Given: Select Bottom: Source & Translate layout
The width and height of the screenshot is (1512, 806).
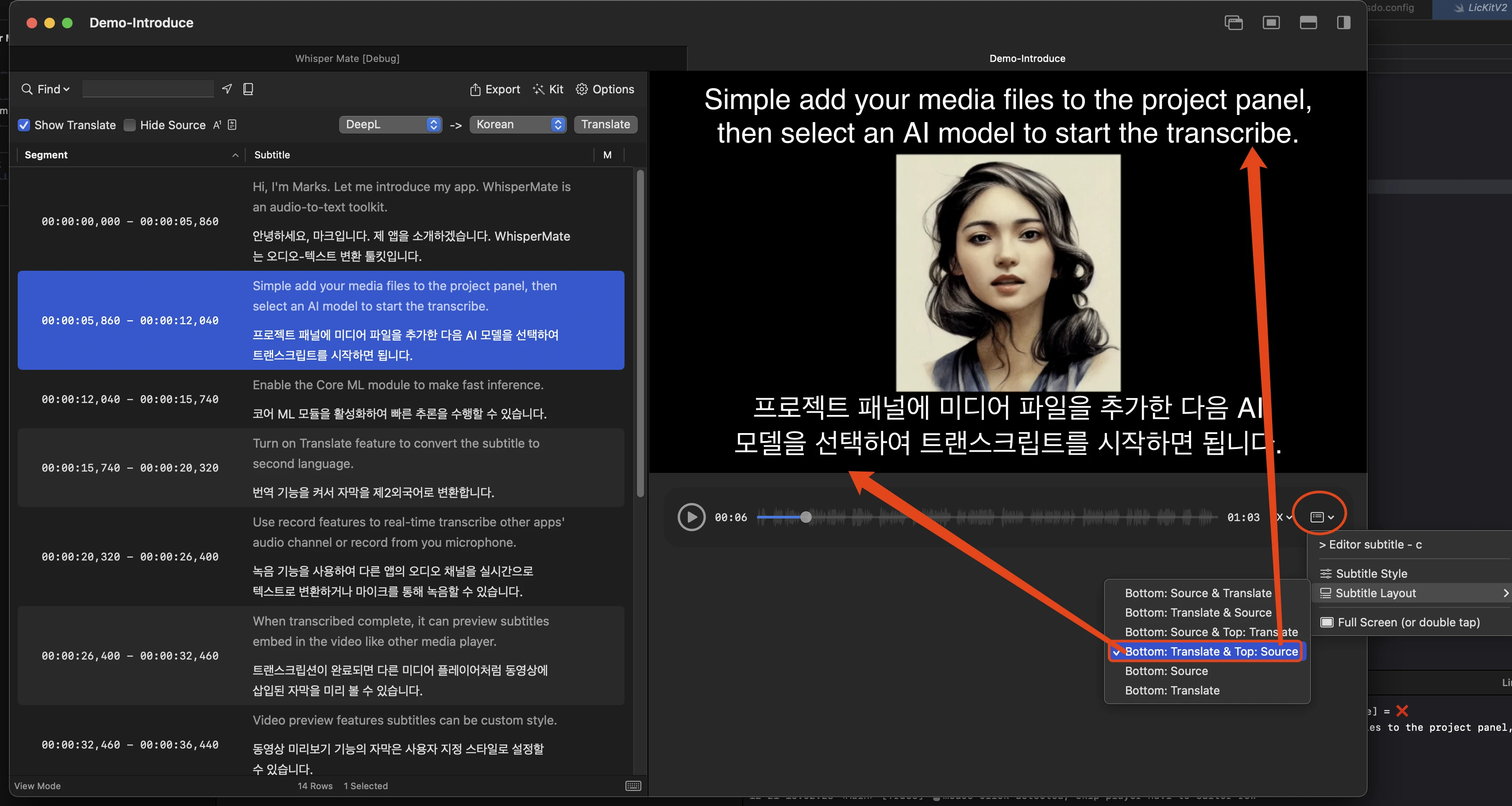Looking at the screenshot, I should (x=1198, y=593).
